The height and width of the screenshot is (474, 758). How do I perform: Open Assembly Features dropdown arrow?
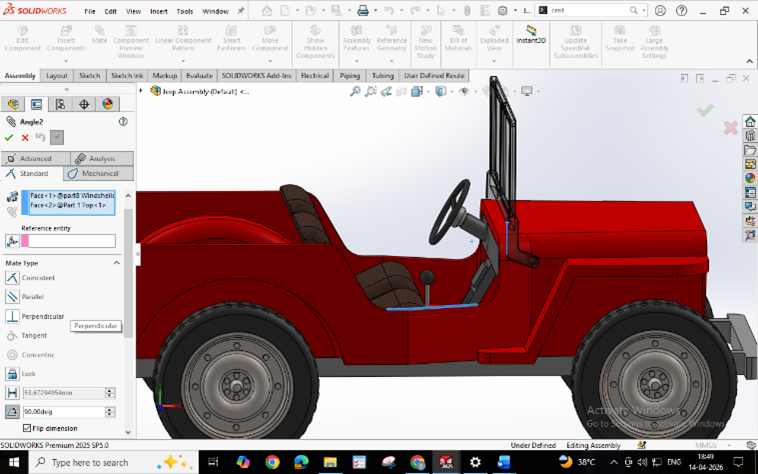tap(356, 61)
